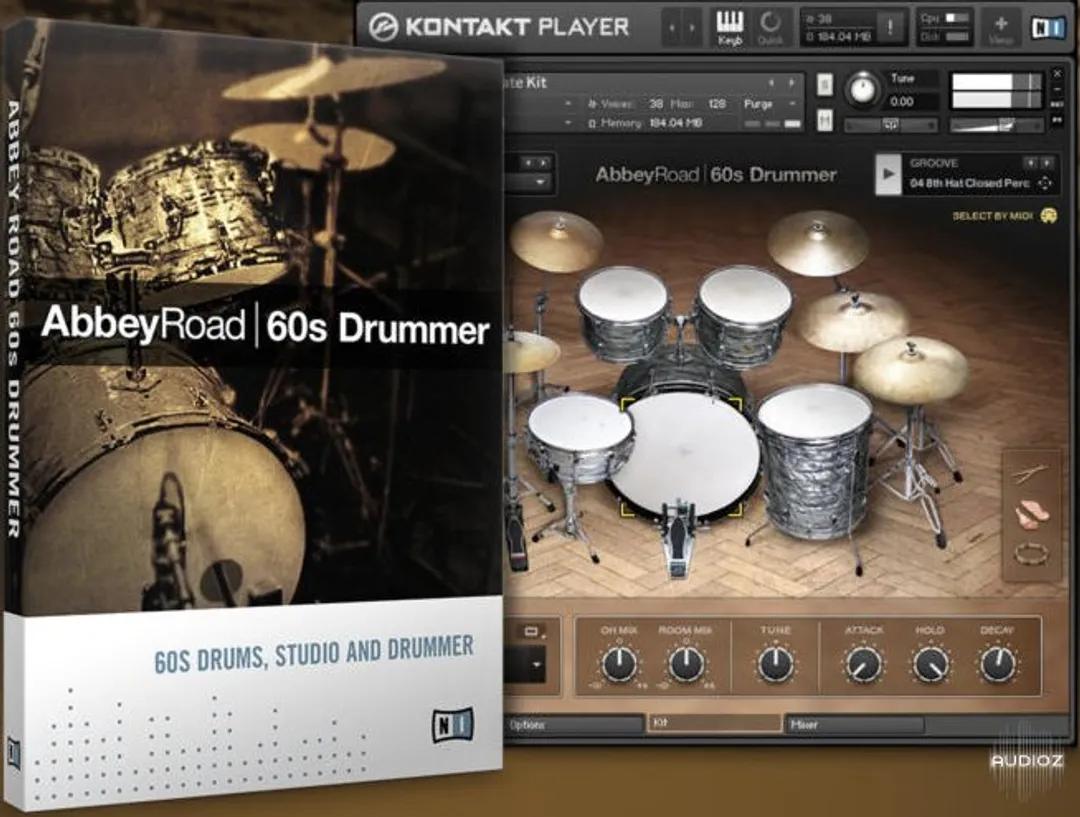Click the DECAY knob
The image size is (1080, 817).
click(997, 664)
